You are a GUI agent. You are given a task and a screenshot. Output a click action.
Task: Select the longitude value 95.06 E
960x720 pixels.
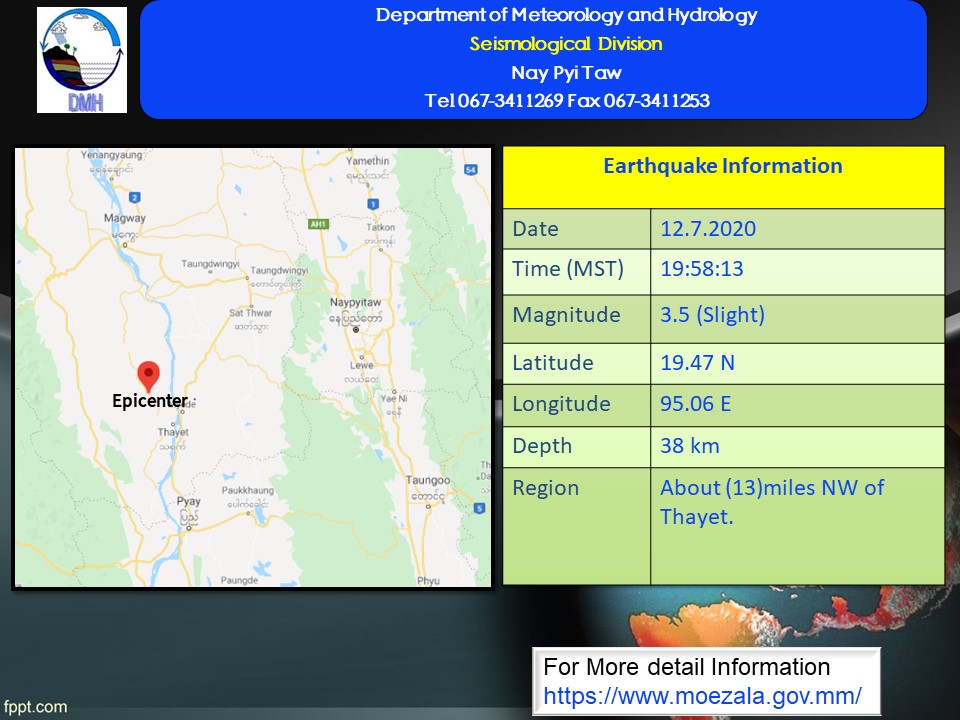tap(696, 404)
